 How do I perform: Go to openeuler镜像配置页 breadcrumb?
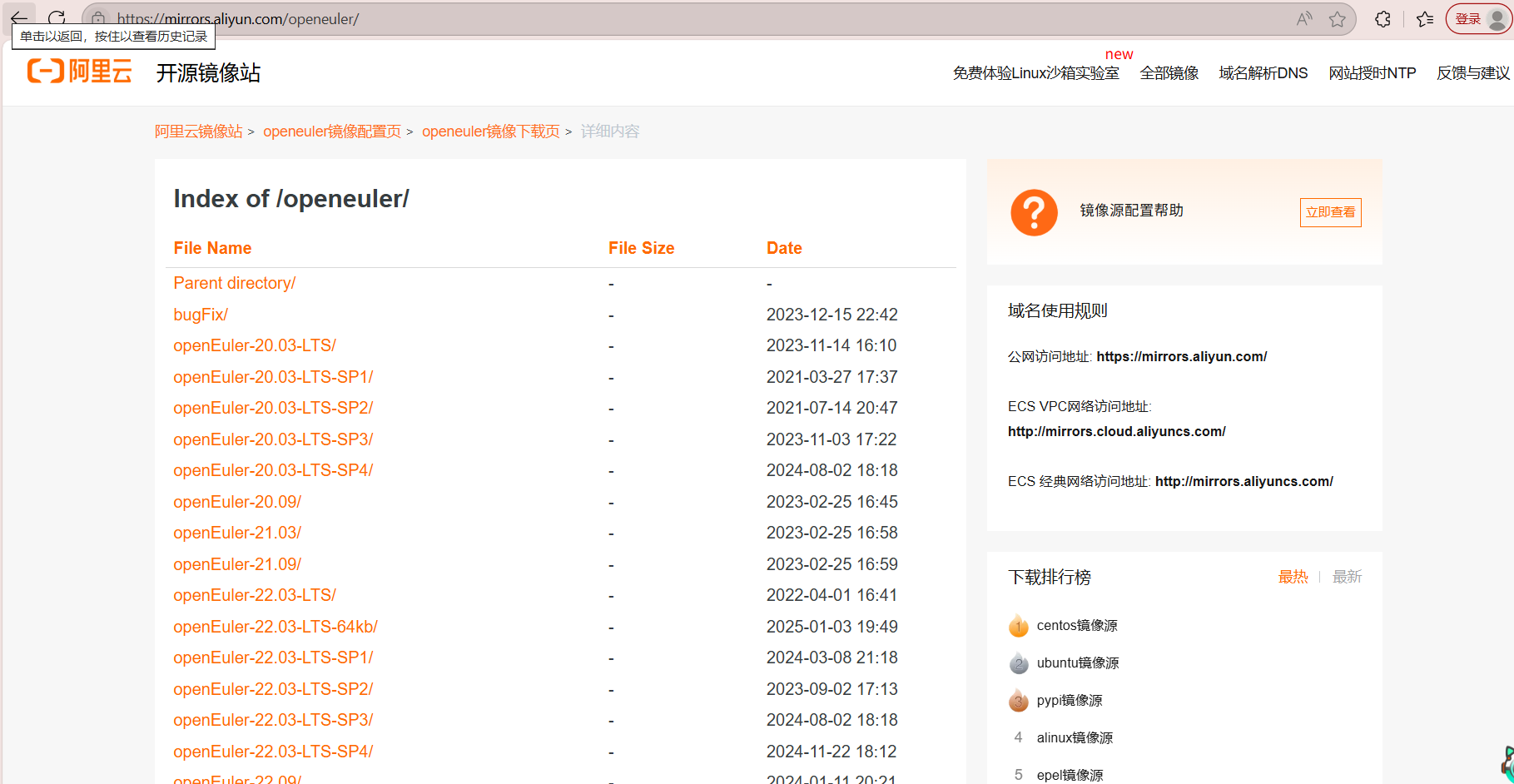332,131
